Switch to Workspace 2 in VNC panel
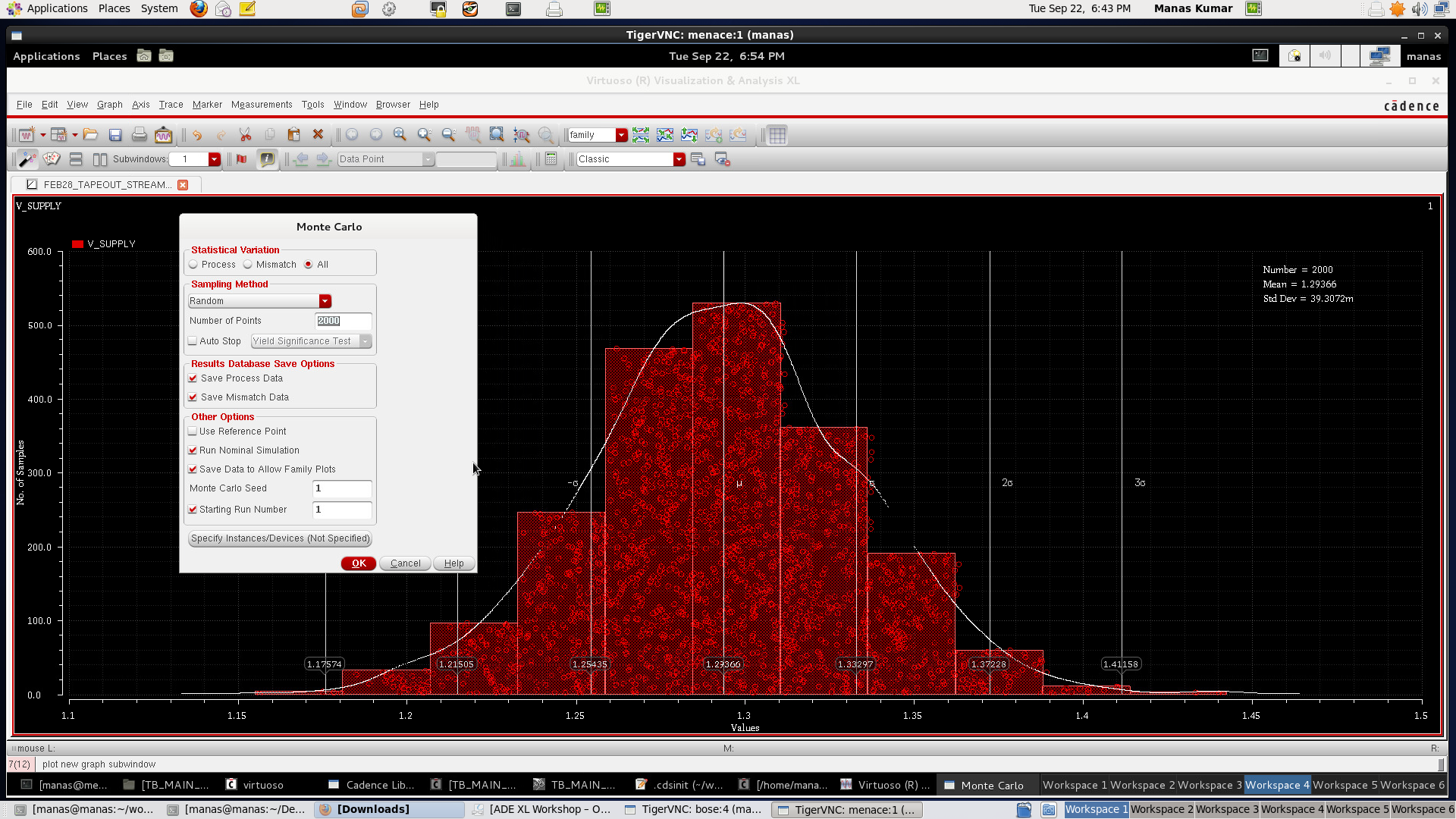The width and height of the screenshot is (1456, 819). (x=1143, y=785)
